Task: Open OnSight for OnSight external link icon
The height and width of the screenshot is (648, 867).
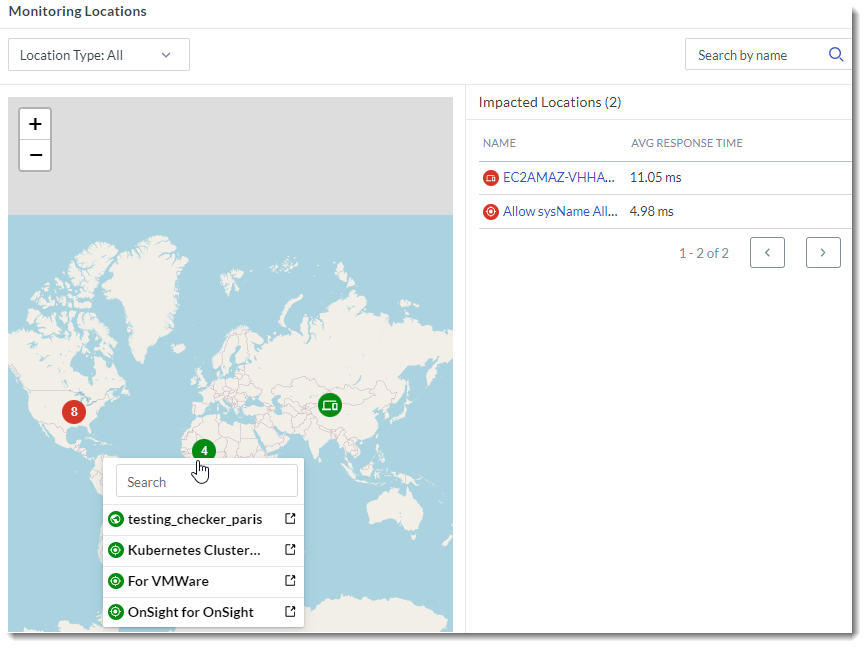Action: coord(290,612)
